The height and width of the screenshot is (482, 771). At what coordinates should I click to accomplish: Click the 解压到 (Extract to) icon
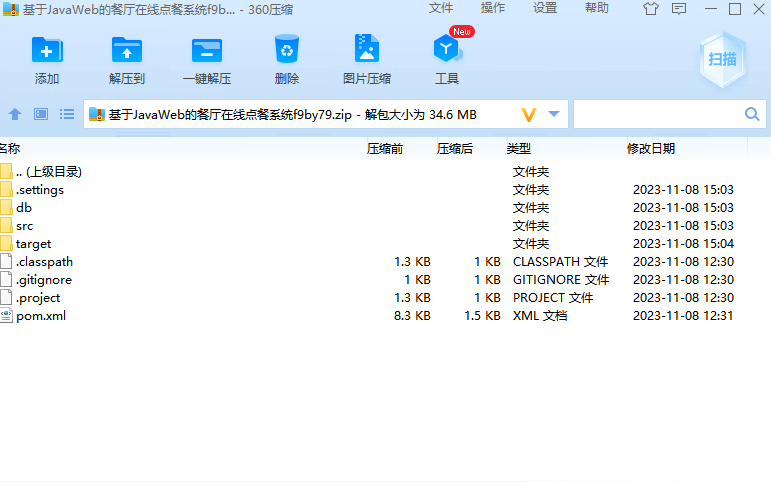(127, 50)
